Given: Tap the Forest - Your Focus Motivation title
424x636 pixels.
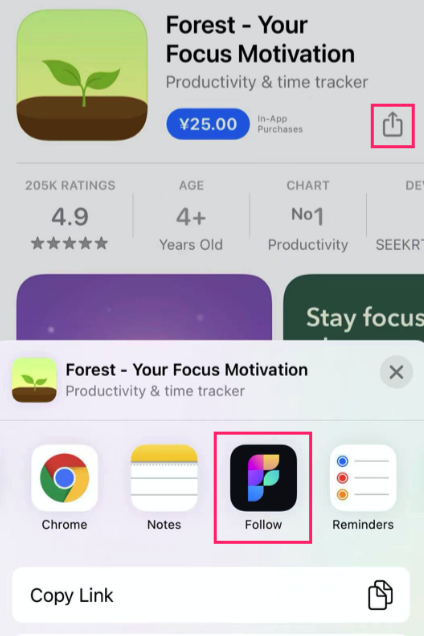Looking at the screenshot, I should pos(260,39).
